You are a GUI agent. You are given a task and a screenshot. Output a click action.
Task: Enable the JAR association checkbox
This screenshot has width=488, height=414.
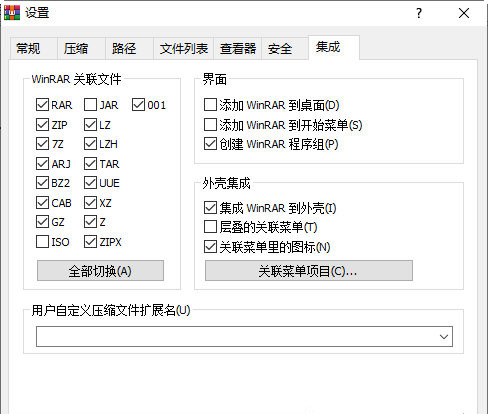click(x=90, y=105)
